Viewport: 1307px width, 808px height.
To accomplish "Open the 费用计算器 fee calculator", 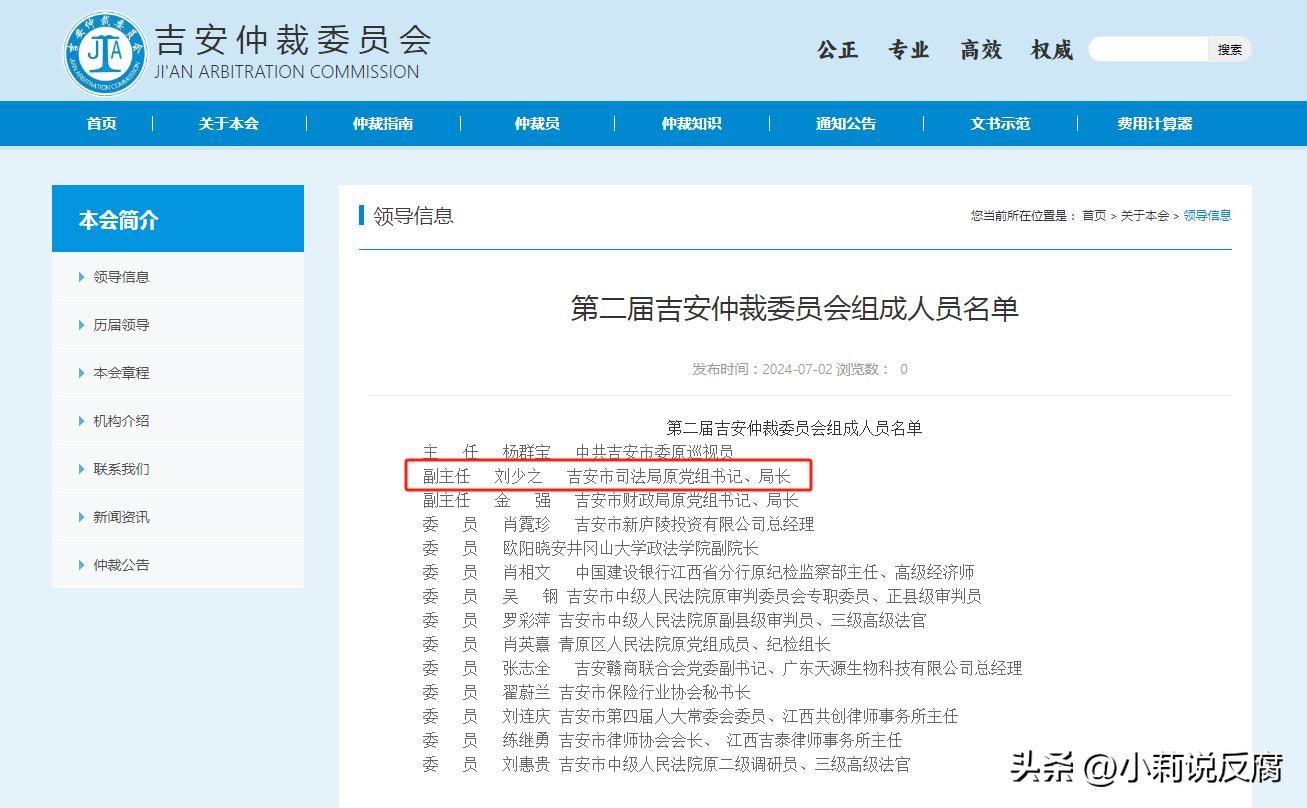I will point(1154,124).
